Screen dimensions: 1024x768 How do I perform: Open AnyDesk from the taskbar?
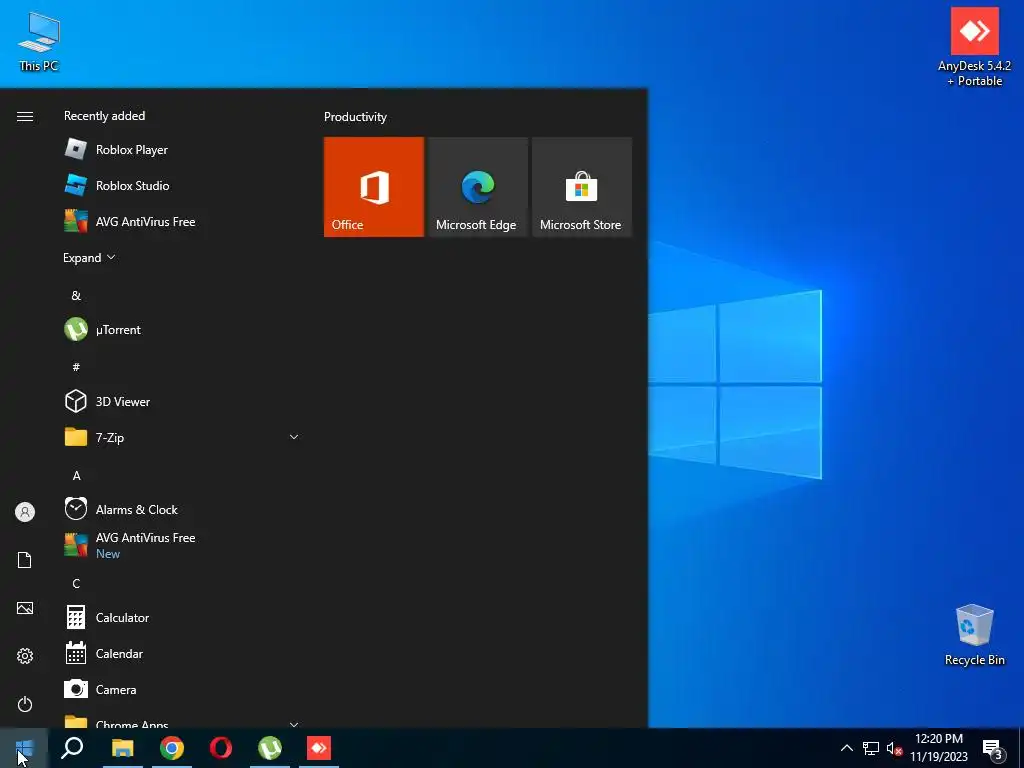coord(319,748)
